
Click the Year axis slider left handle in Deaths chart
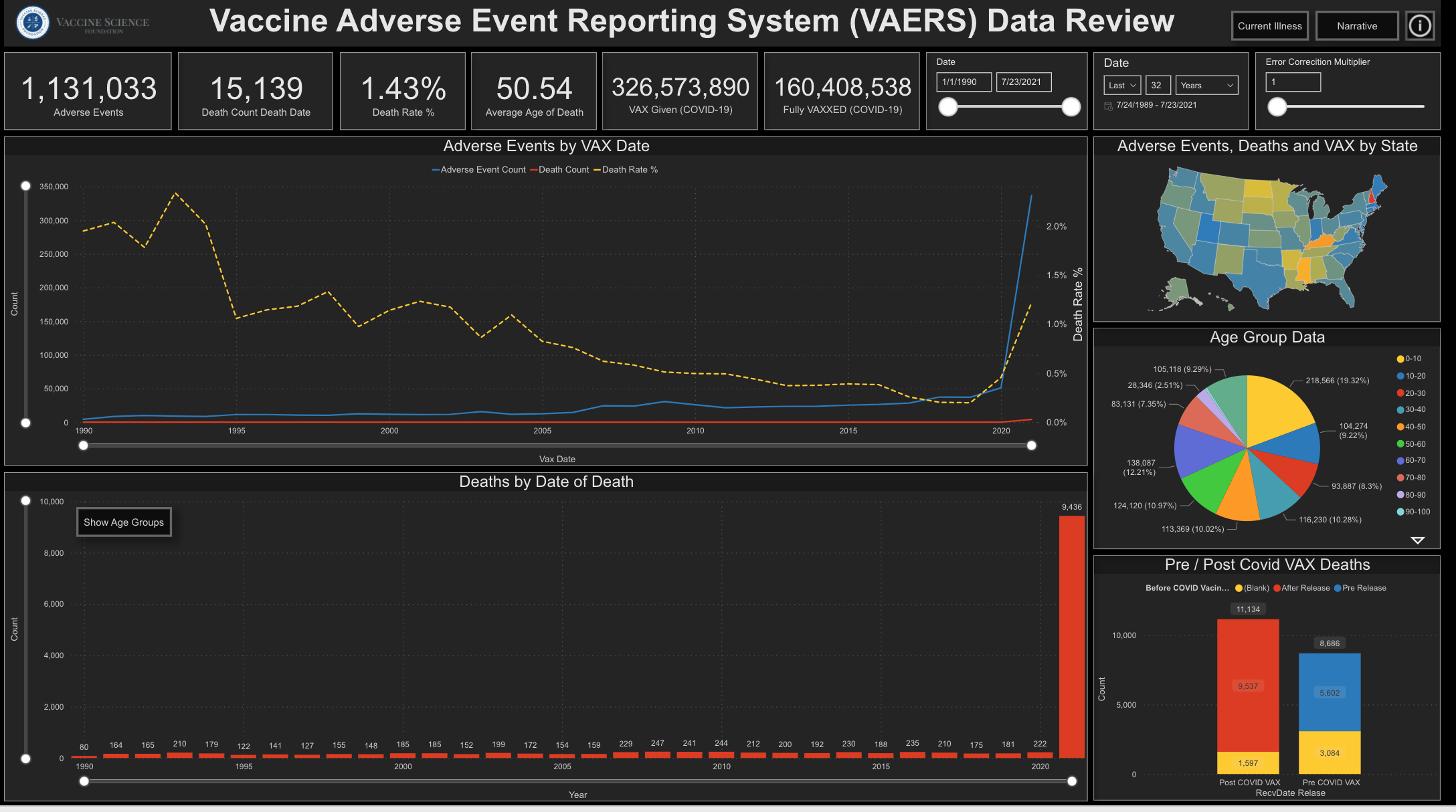[x=84, y=781]
